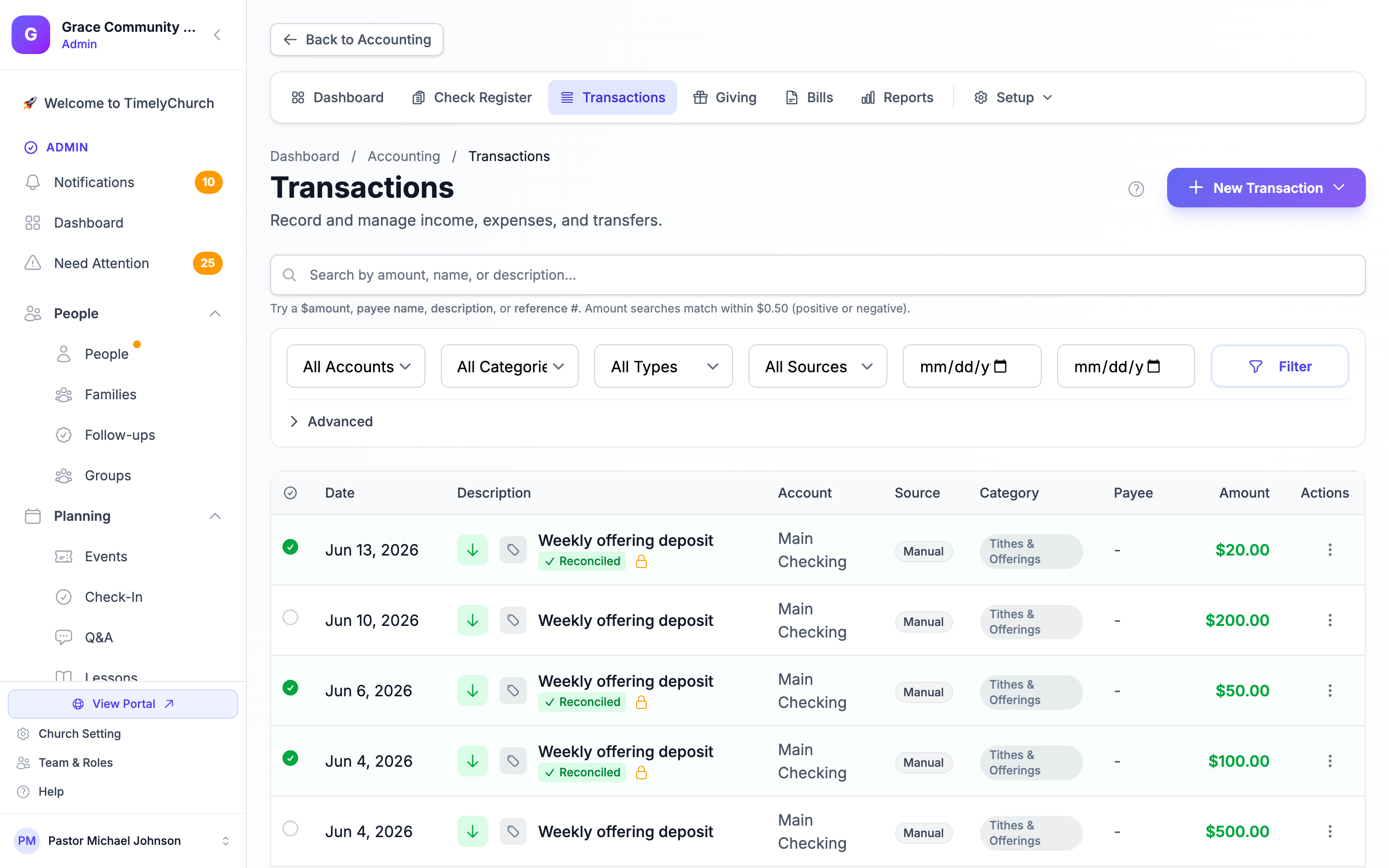Collapse the People sidebar section
The height and width of the screenshot is (868, 1389).
(x=215, y=313)
